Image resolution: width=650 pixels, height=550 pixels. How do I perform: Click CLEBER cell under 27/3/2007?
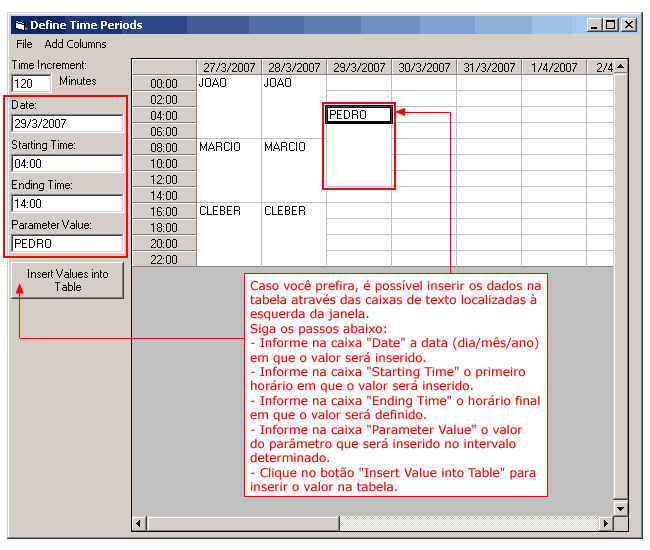229,235
